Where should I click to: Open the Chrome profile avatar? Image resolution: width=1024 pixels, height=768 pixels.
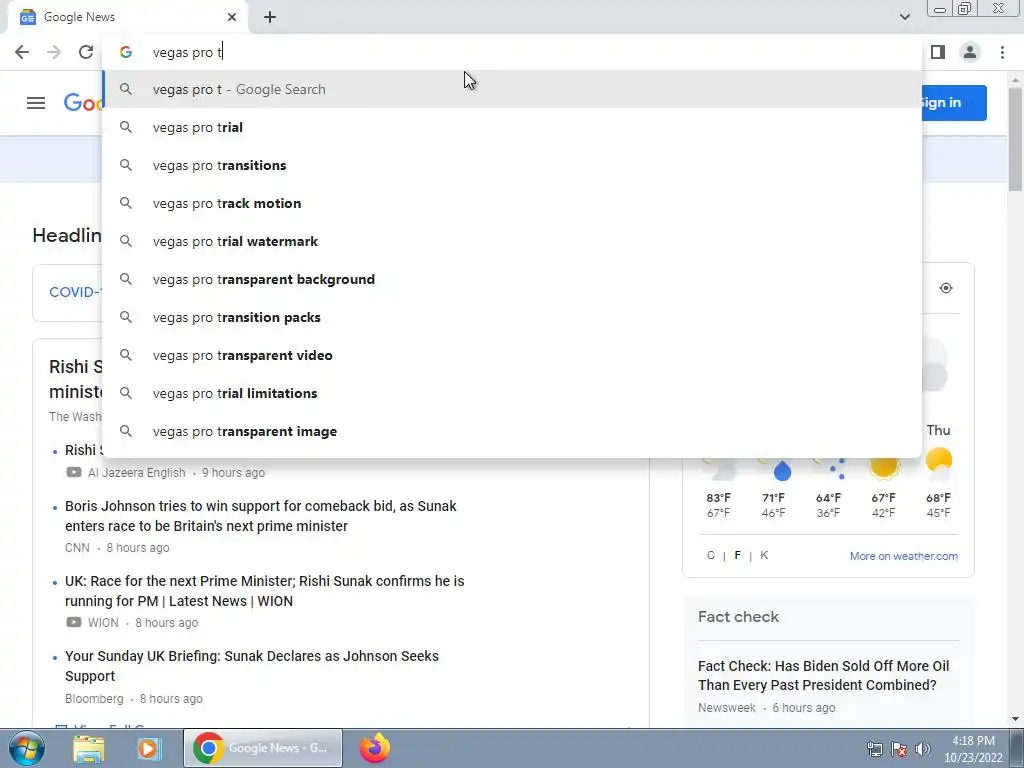970,52
